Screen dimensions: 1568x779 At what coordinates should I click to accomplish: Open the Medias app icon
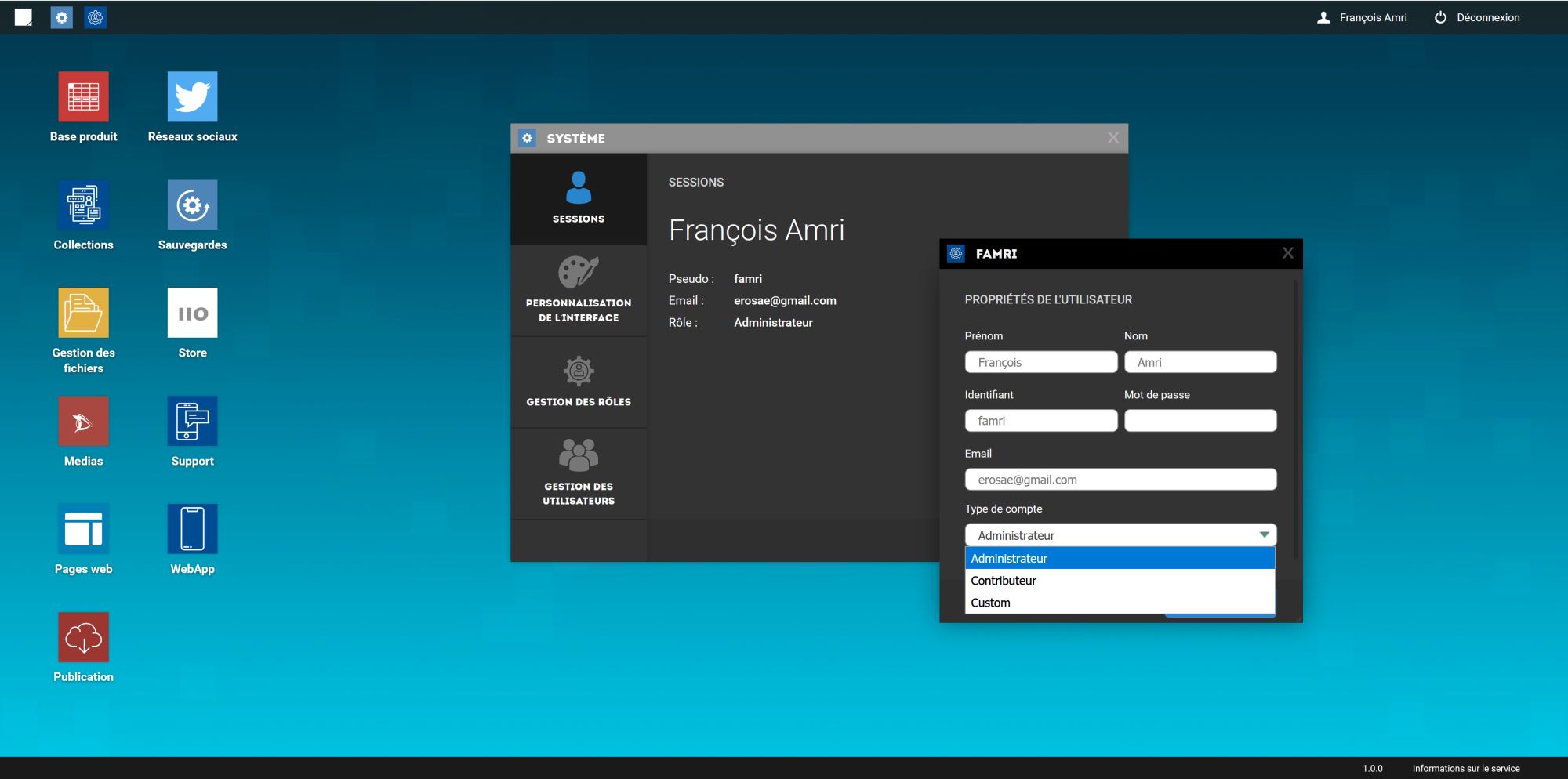(83, 422)
